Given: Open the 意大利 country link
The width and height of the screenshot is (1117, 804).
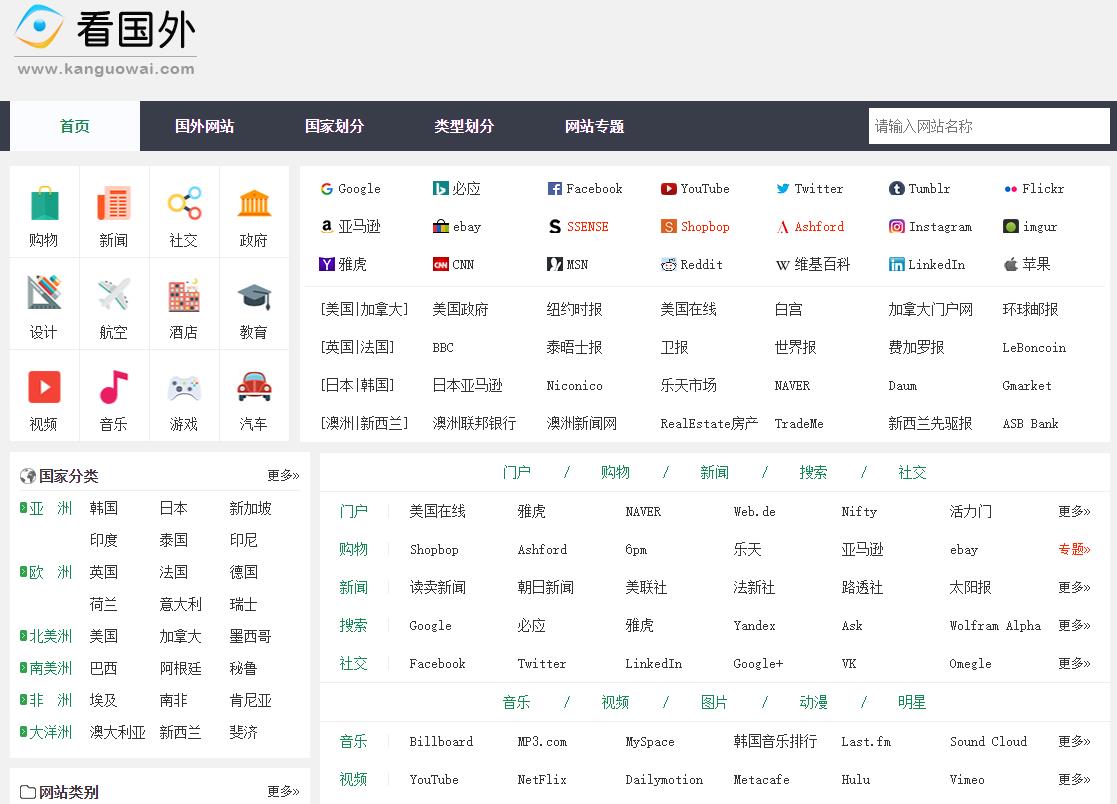Looking at the screenshot, I should tap(180, 605).
